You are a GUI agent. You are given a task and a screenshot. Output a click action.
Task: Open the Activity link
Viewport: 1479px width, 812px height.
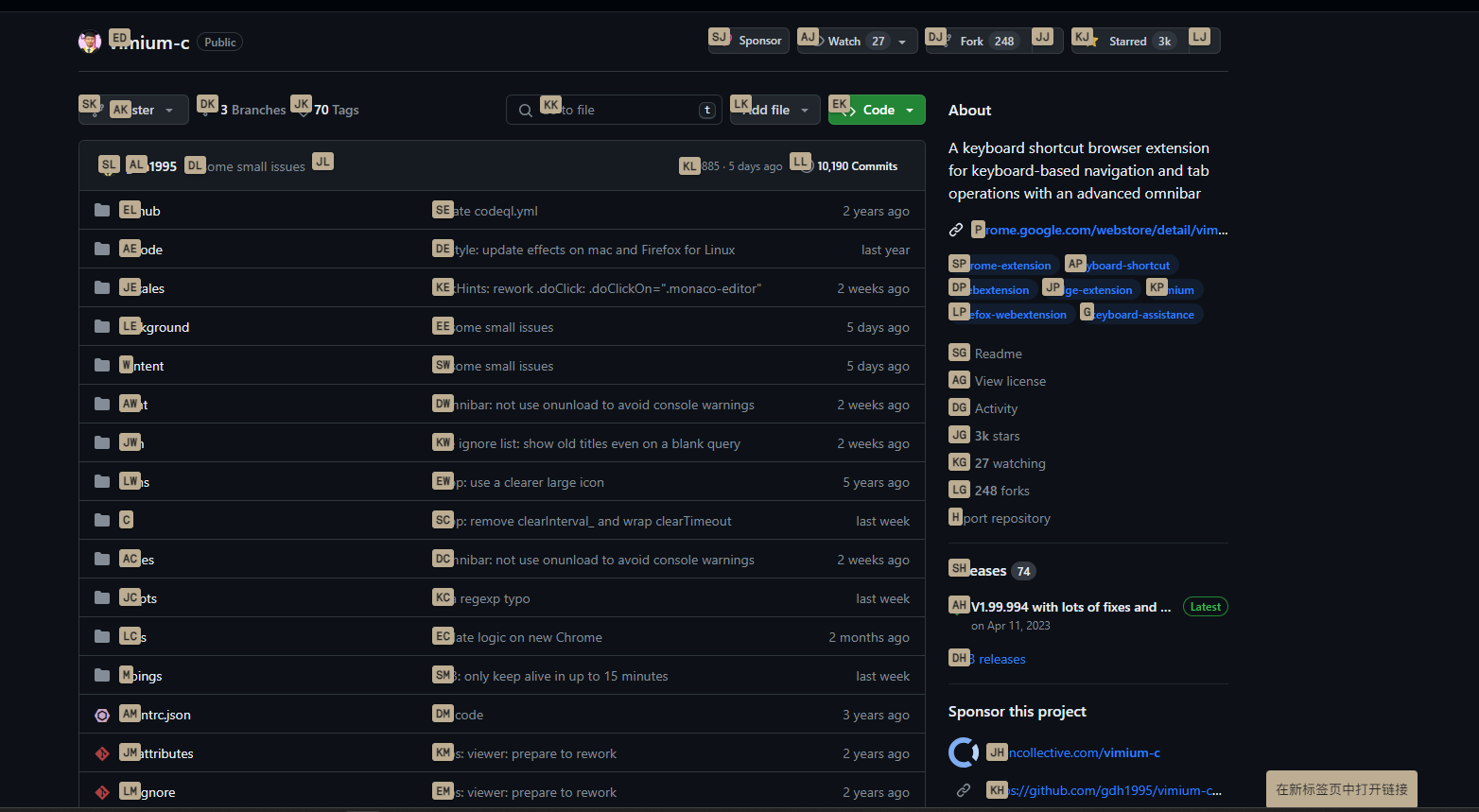tap(983, 408)
